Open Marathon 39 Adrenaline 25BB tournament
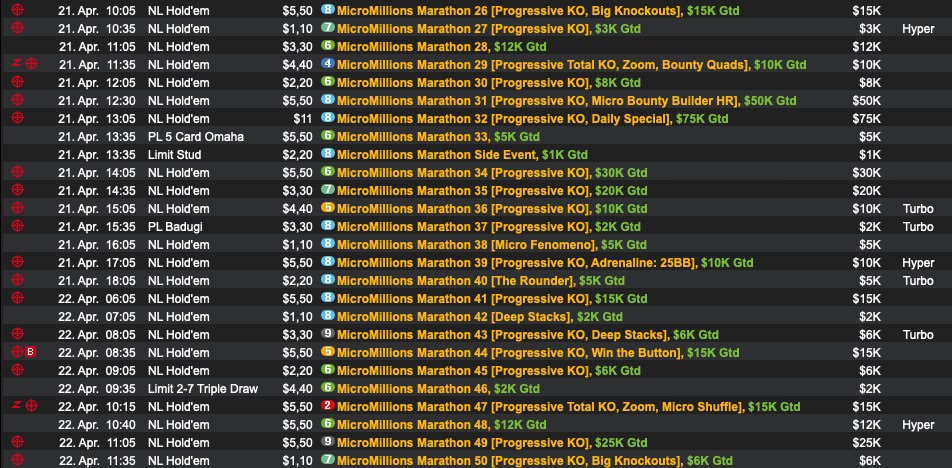Screen dimensions: 952x468 (545, 263)
